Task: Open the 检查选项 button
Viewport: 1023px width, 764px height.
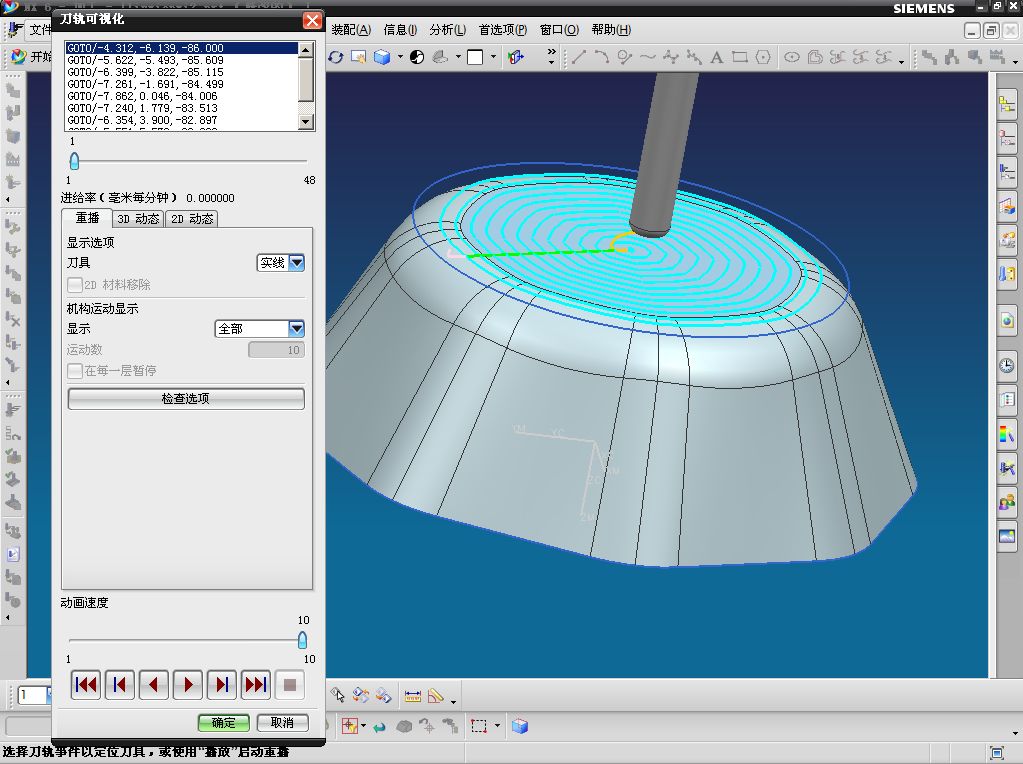Action: tap(186, 399)
